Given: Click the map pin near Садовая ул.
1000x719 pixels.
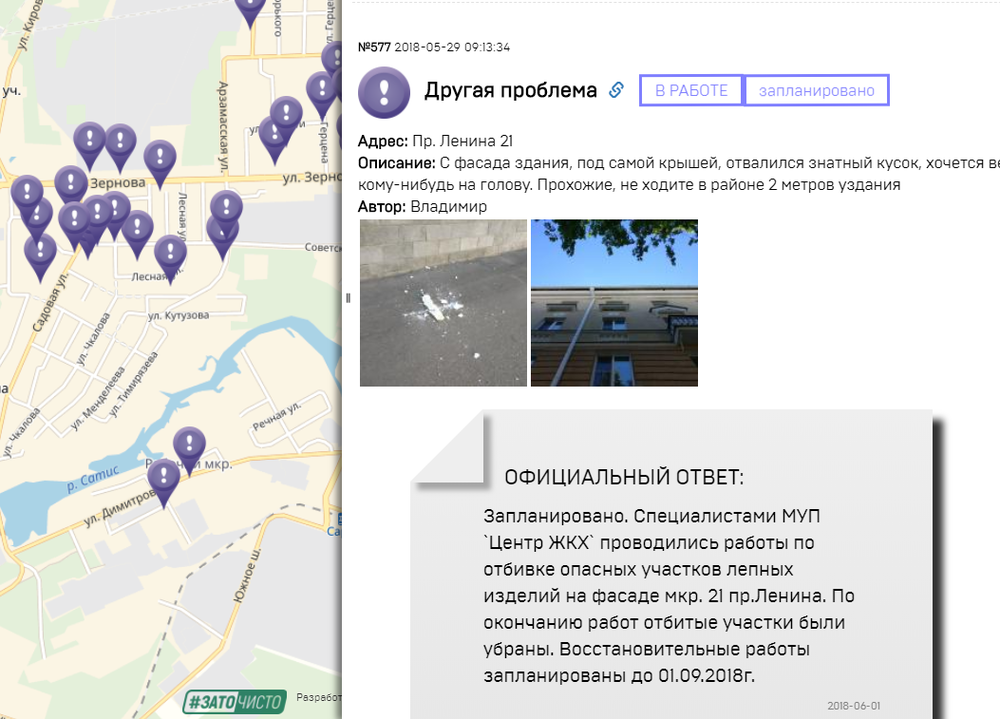Looking at the screenshot, I should click(x=40, y=250).
